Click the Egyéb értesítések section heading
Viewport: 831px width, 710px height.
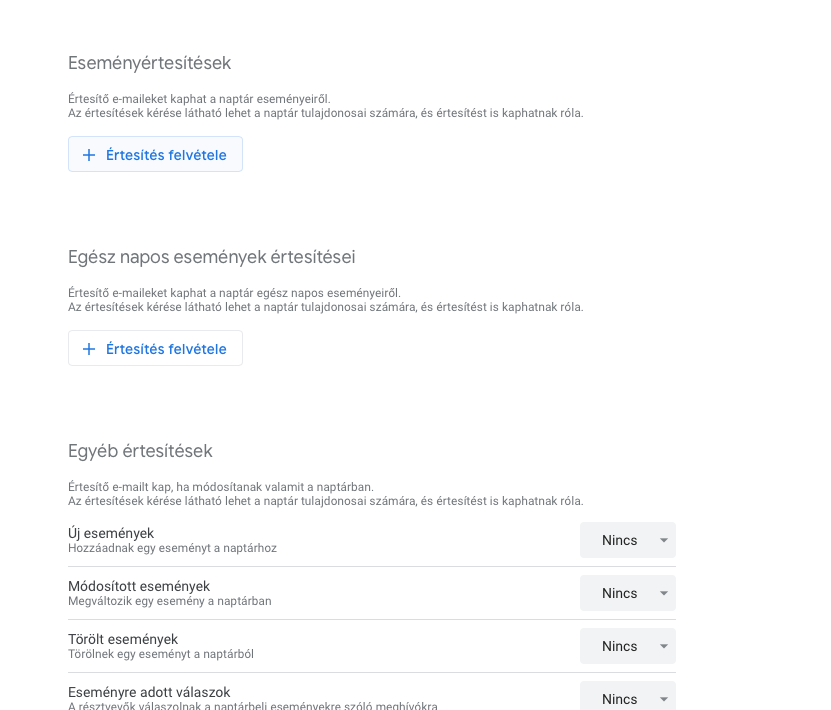pyautogui.click(x=140, y=451)
